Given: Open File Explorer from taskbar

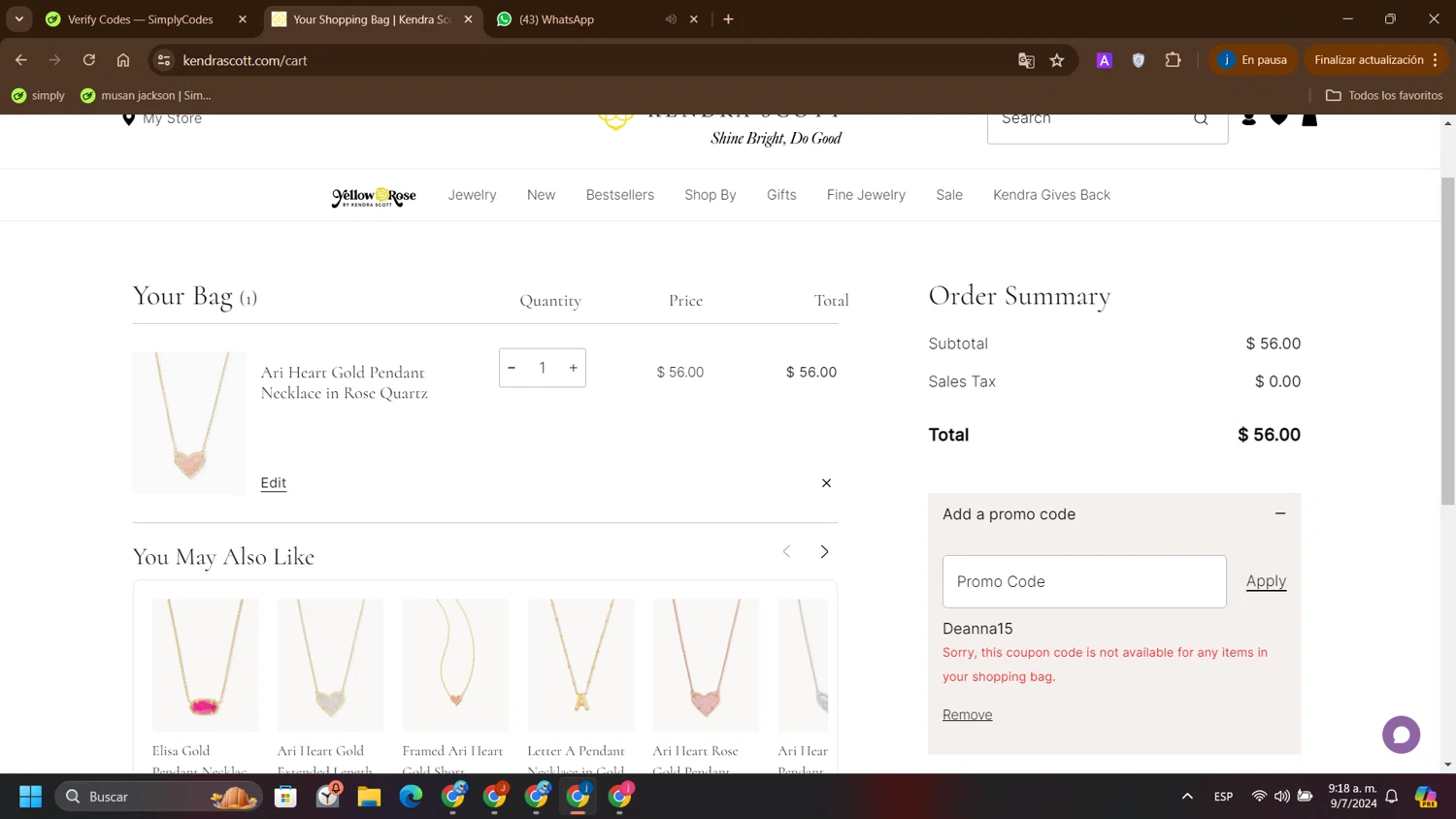Looking at the screenshot, I should pos(369,797).
